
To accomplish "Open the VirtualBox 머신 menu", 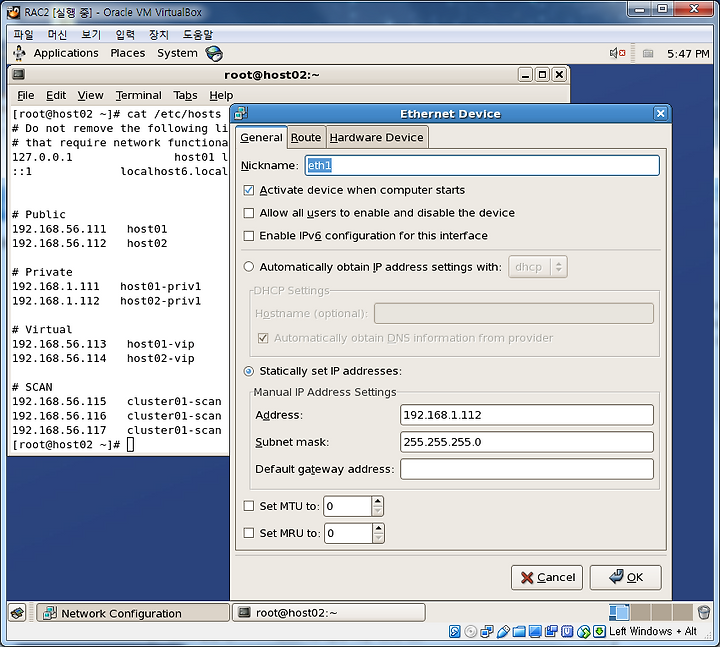I will [57, 34].
